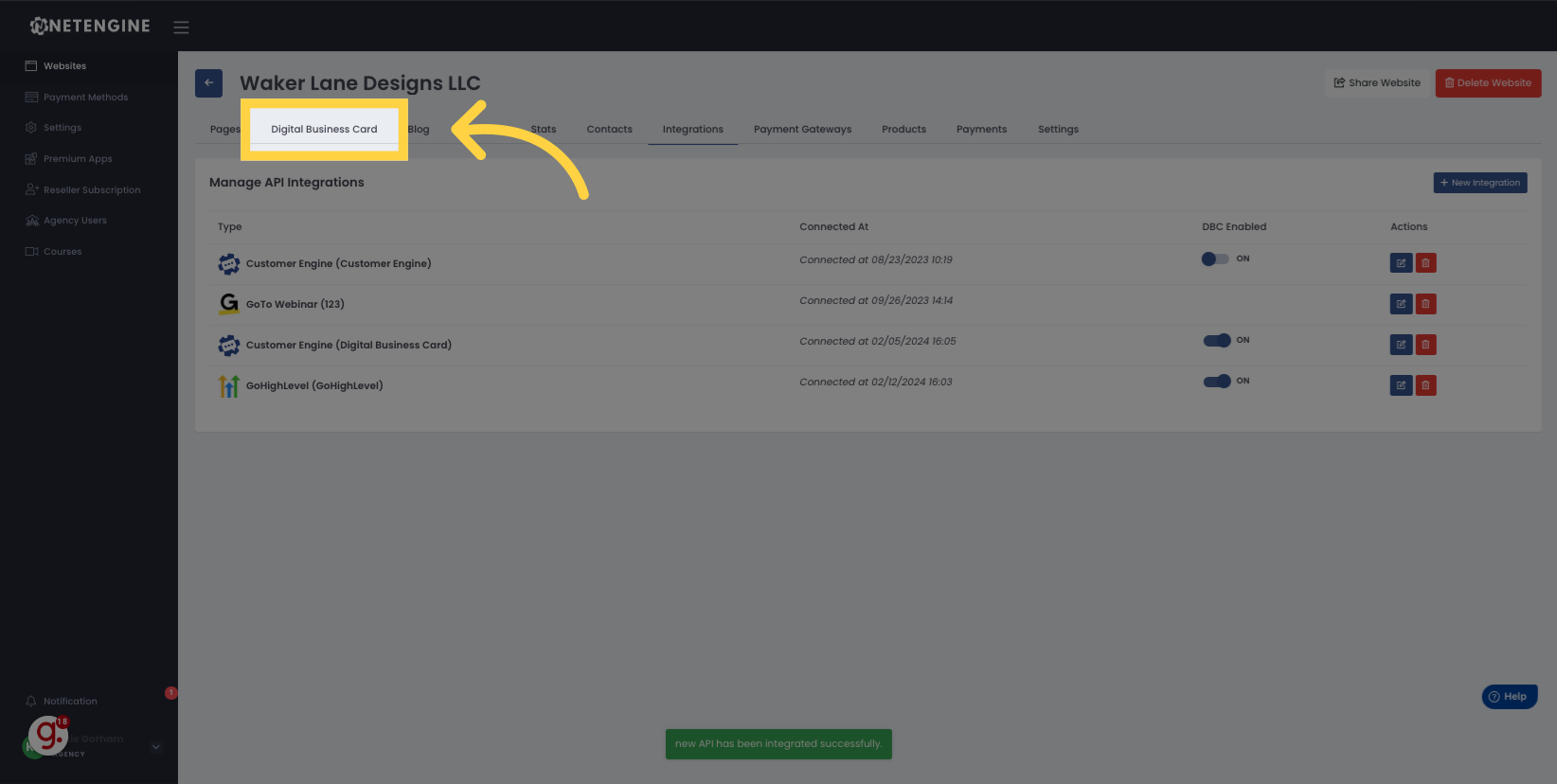Select the Integrations tab
1557x784 pixels.
[692, 129]
